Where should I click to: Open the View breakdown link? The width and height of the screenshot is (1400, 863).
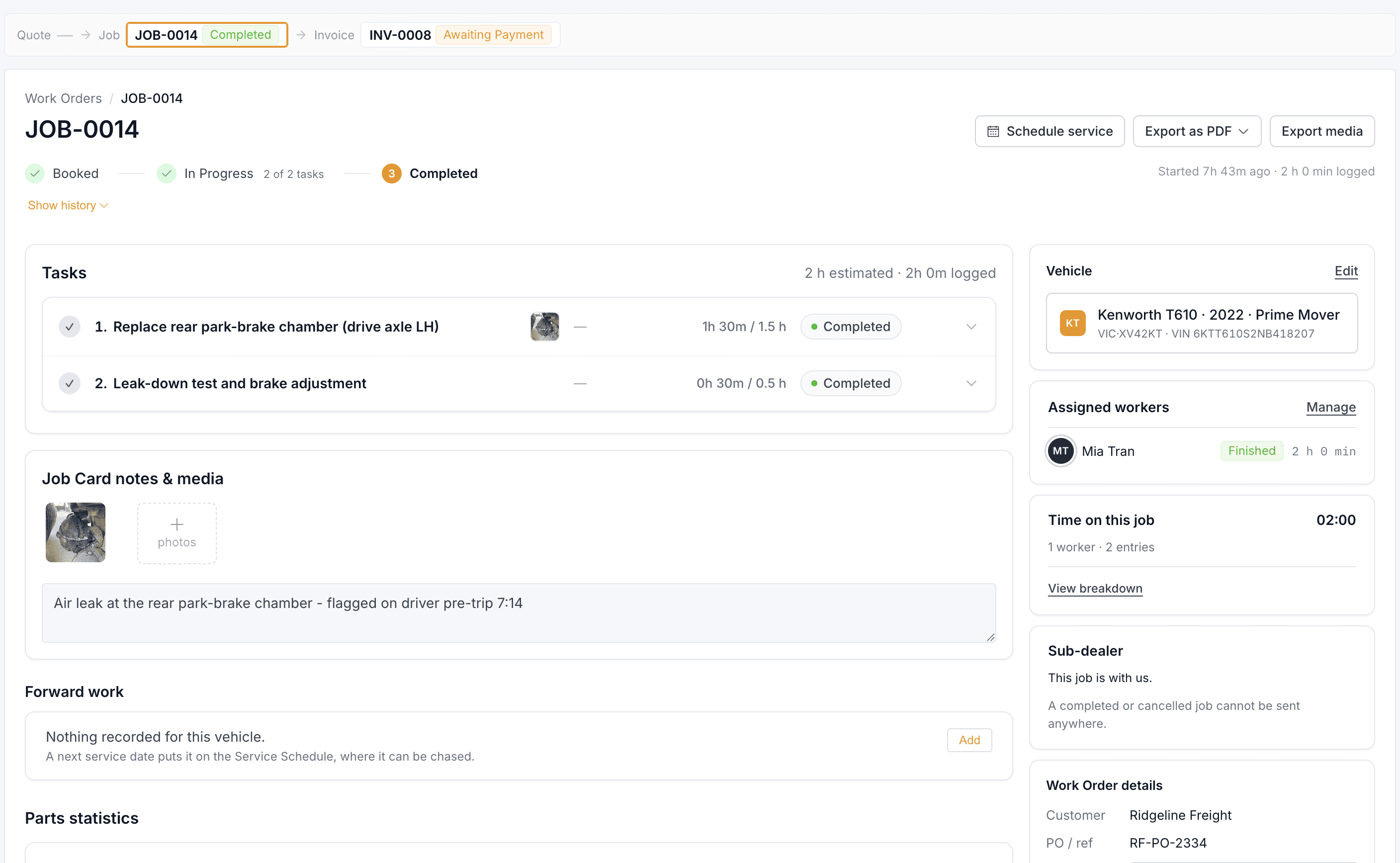pyautogui.click(x=1095, y=589)
